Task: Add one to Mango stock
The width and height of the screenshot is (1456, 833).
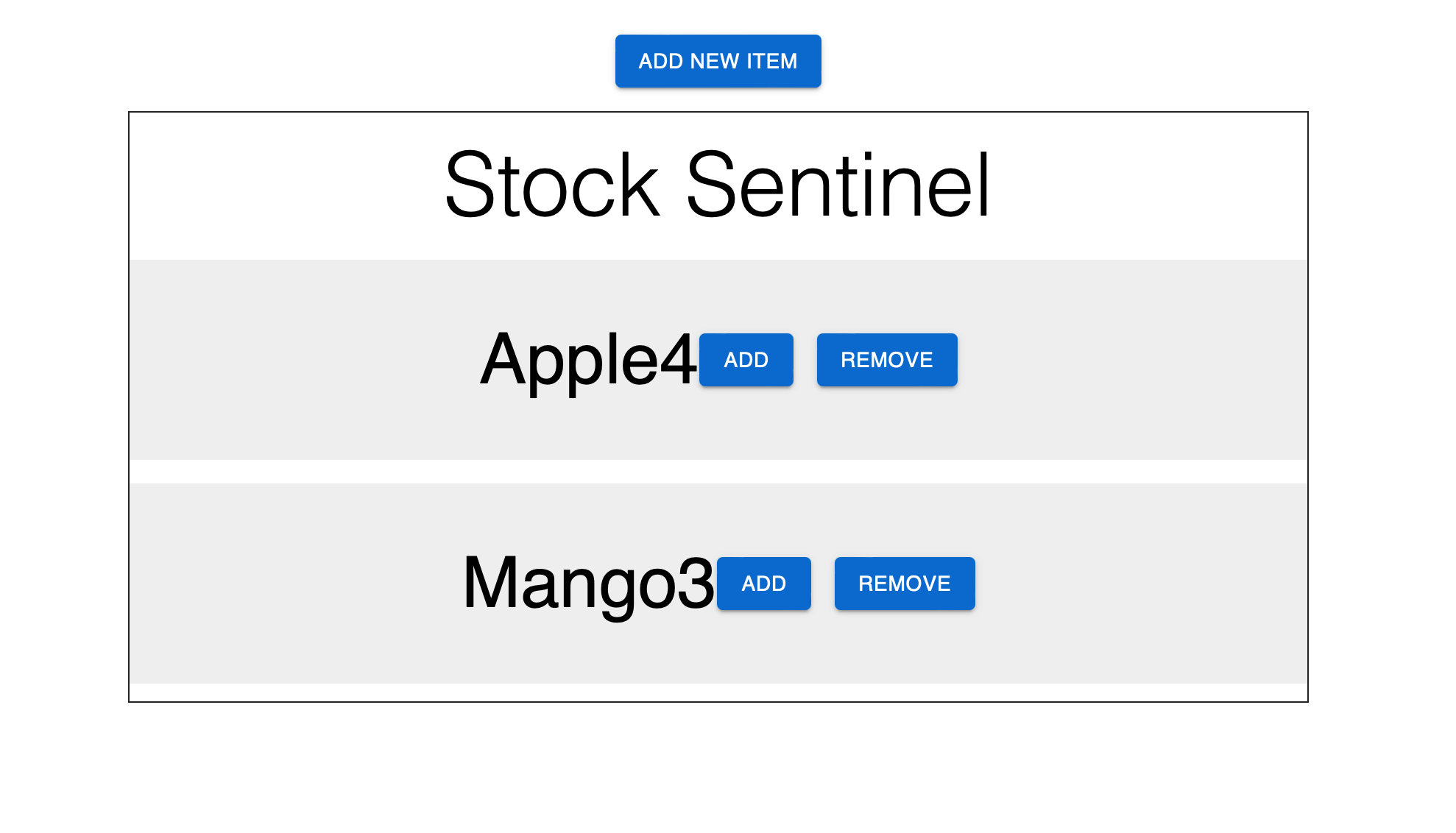Action: (763, 584)
